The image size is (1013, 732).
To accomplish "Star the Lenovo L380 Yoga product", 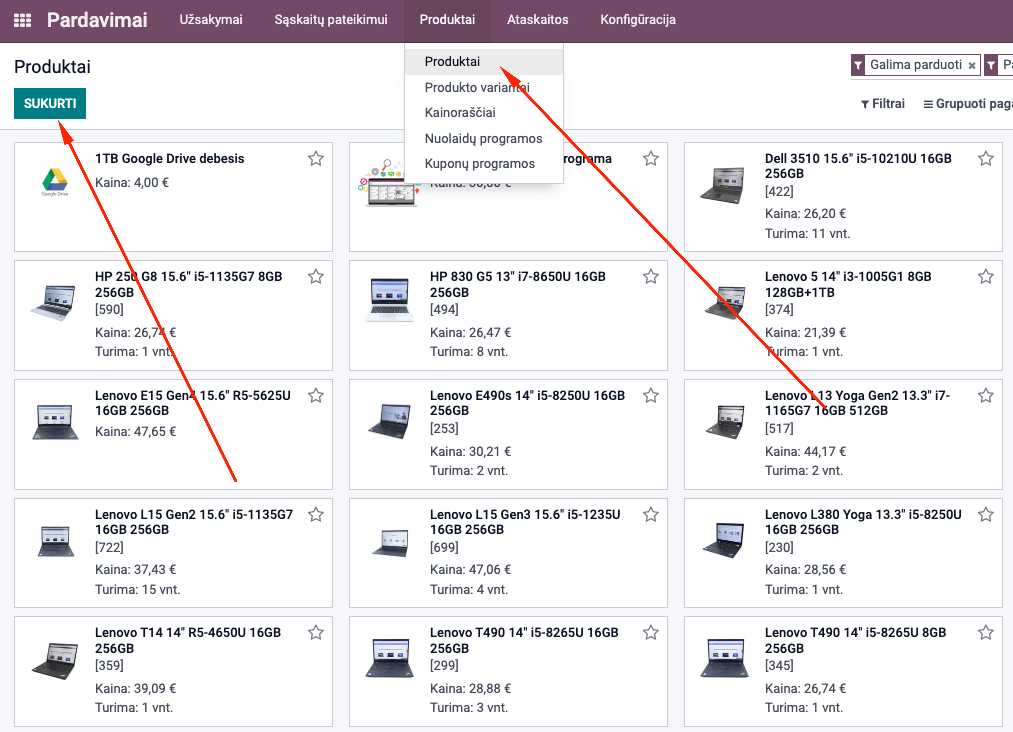I will coord(985,514).
